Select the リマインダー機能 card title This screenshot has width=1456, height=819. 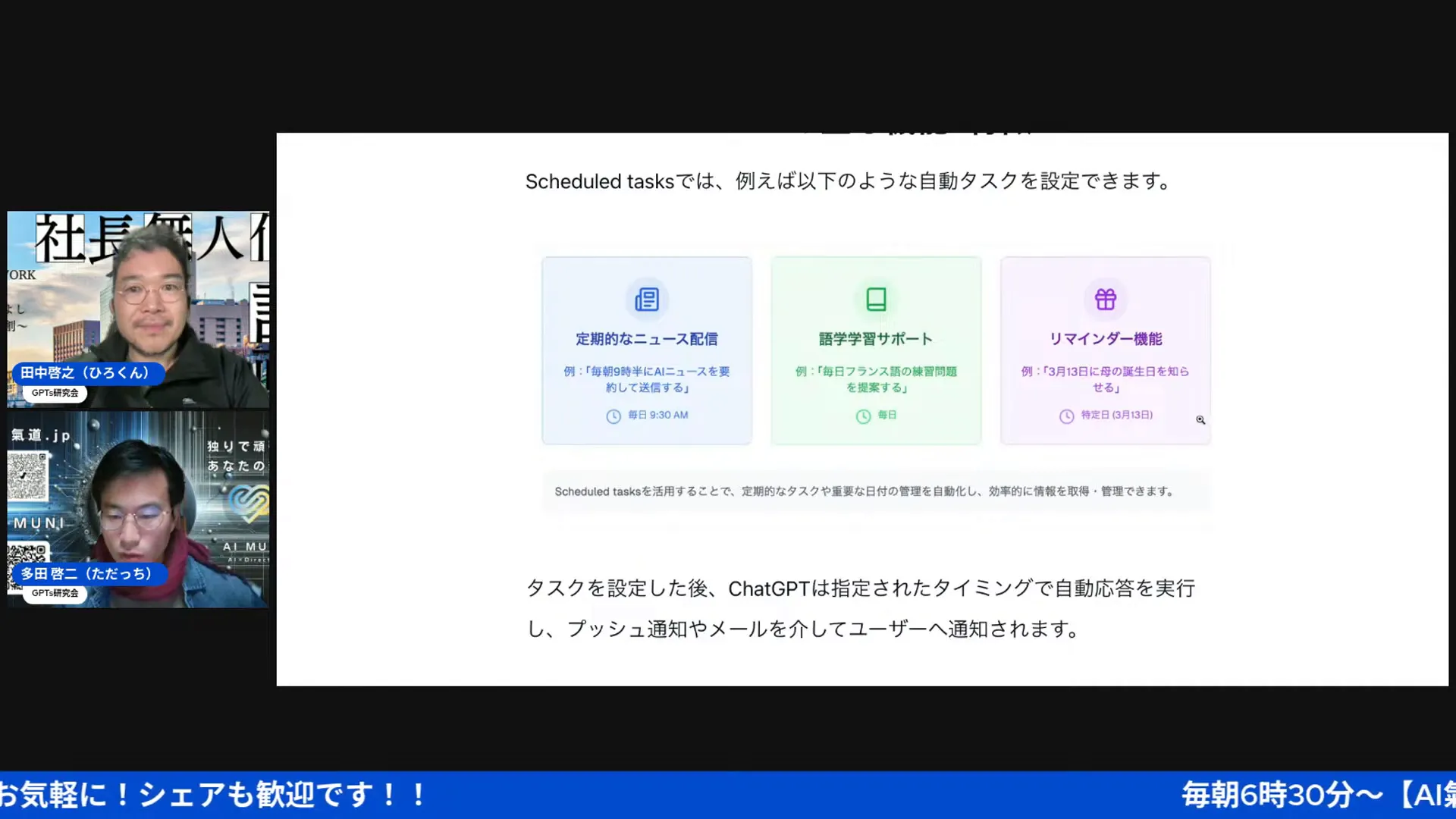click(x=1106, y=339)
